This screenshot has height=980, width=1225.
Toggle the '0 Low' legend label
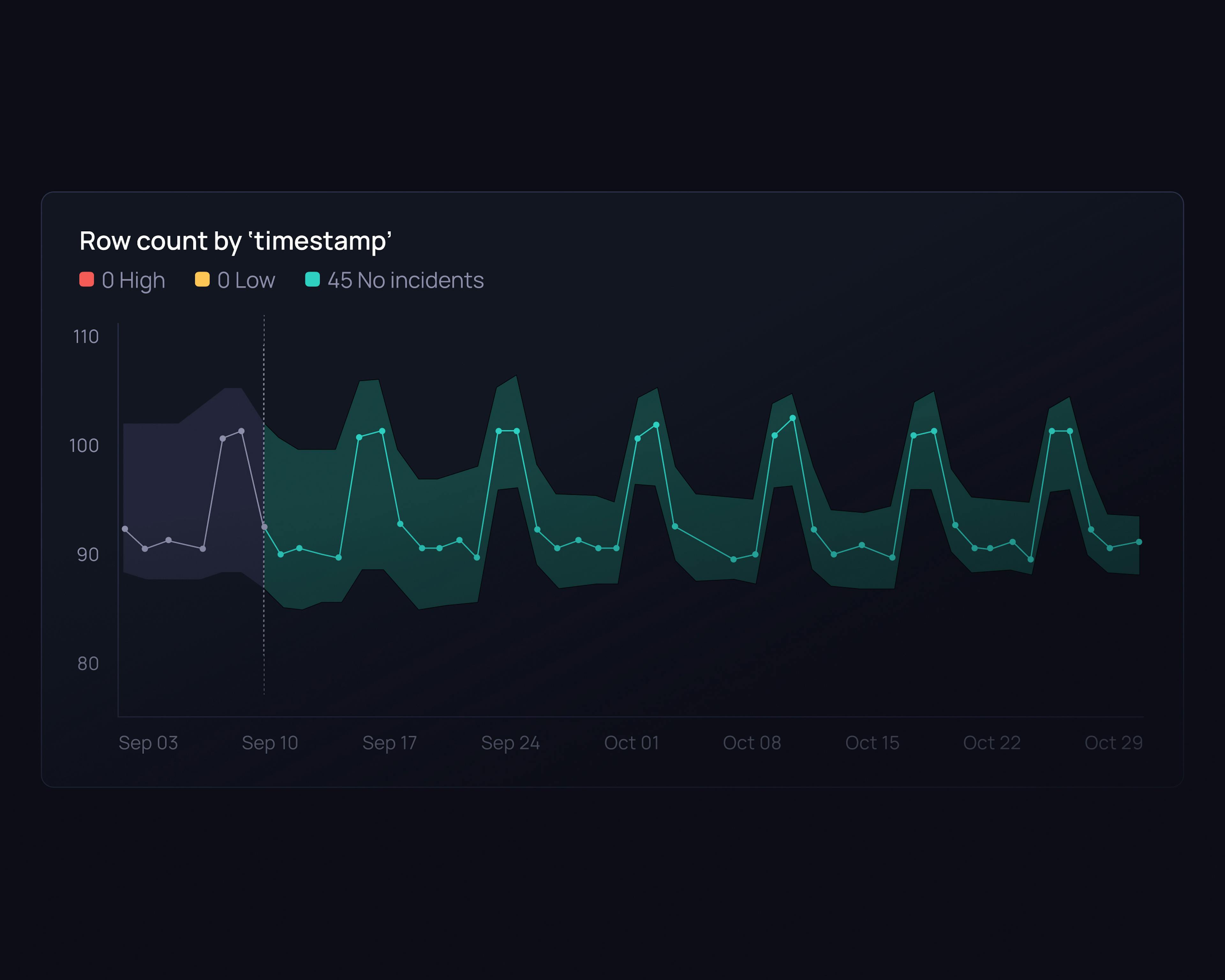pos(246,280)
